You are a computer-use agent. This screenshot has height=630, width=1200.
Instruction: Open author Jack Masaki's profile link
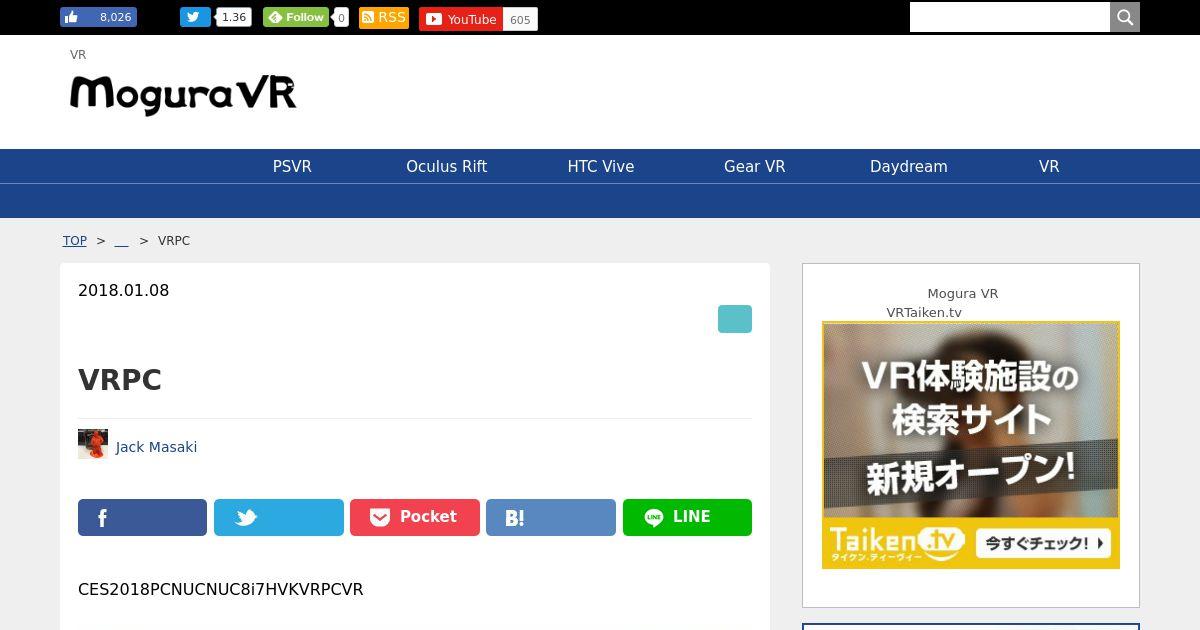click(156, 447)
